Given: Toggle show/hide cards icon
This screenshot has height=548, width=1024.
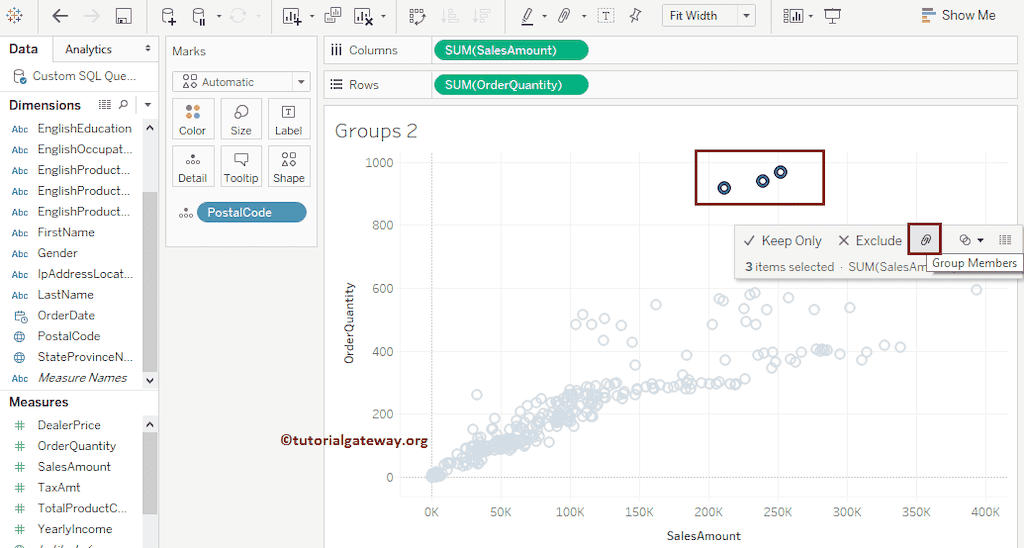Looking at the screenshot, I should (793, 16).
